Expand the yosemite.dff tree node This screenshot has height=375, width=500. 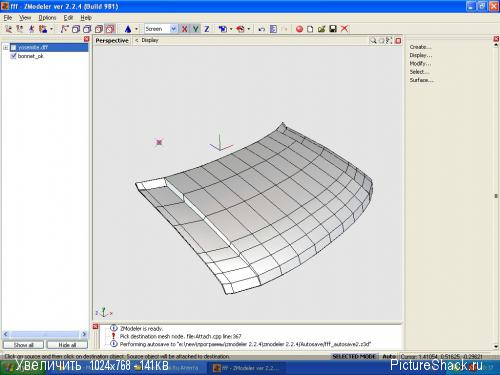click(x=6, y=48)
